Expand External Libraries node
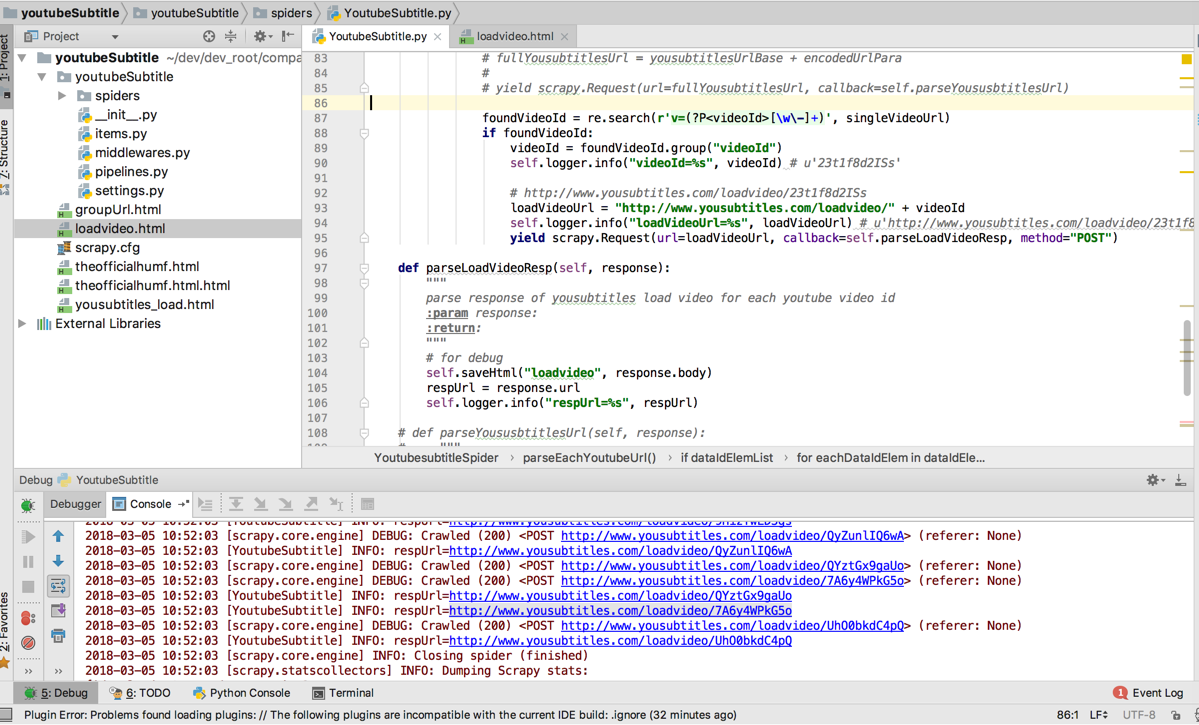Viewport: 1199px width, 725px height. tap(23, 324)
